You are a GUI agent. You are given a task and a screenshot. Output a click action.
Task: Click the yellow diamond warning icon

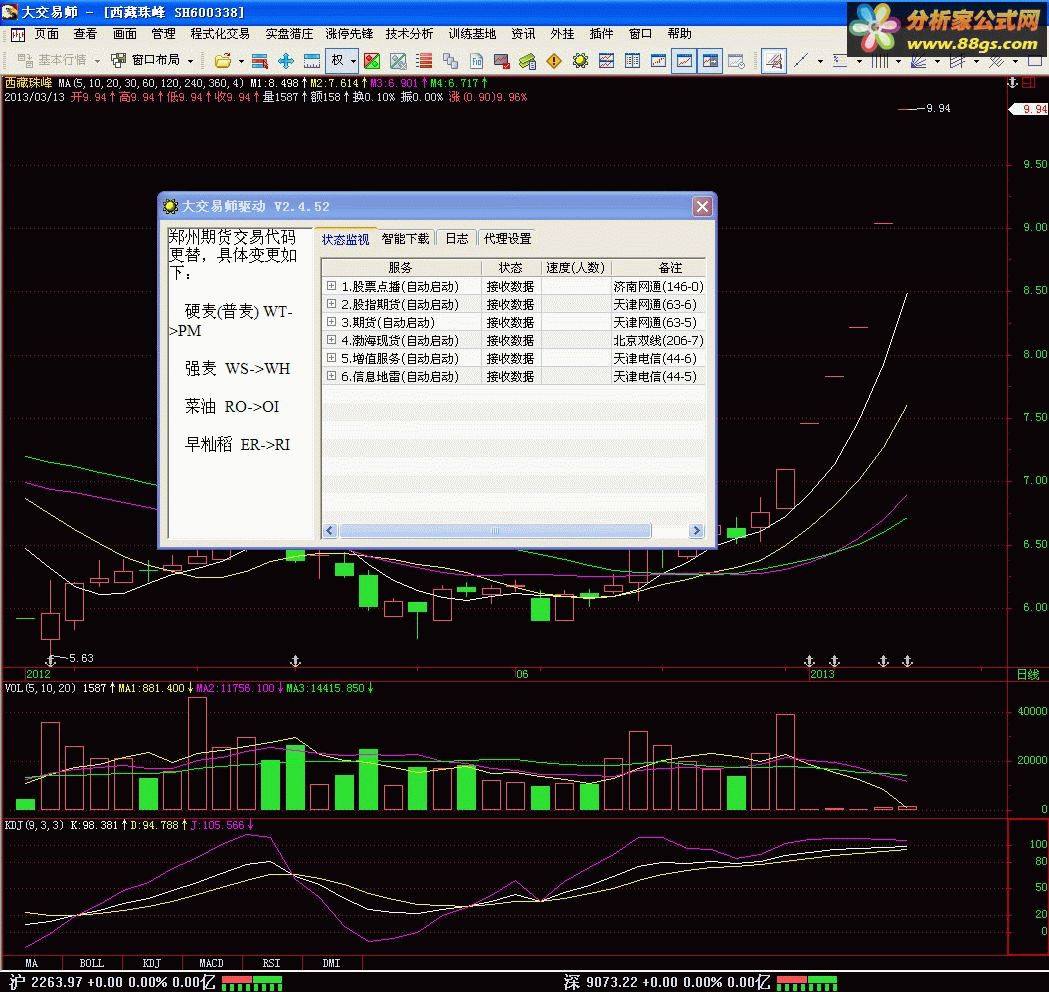pyautogui.click(x=554, y=61)
